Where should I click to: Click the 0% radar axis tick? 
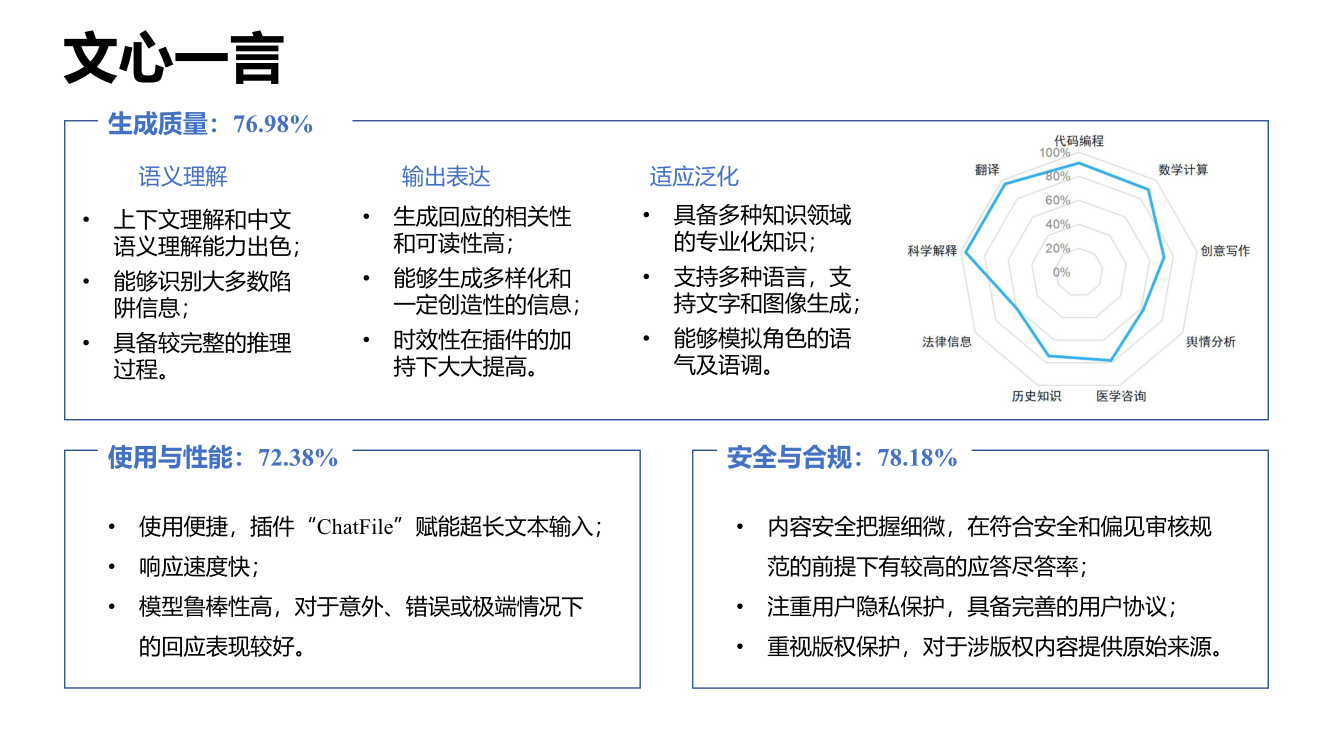1061,273
